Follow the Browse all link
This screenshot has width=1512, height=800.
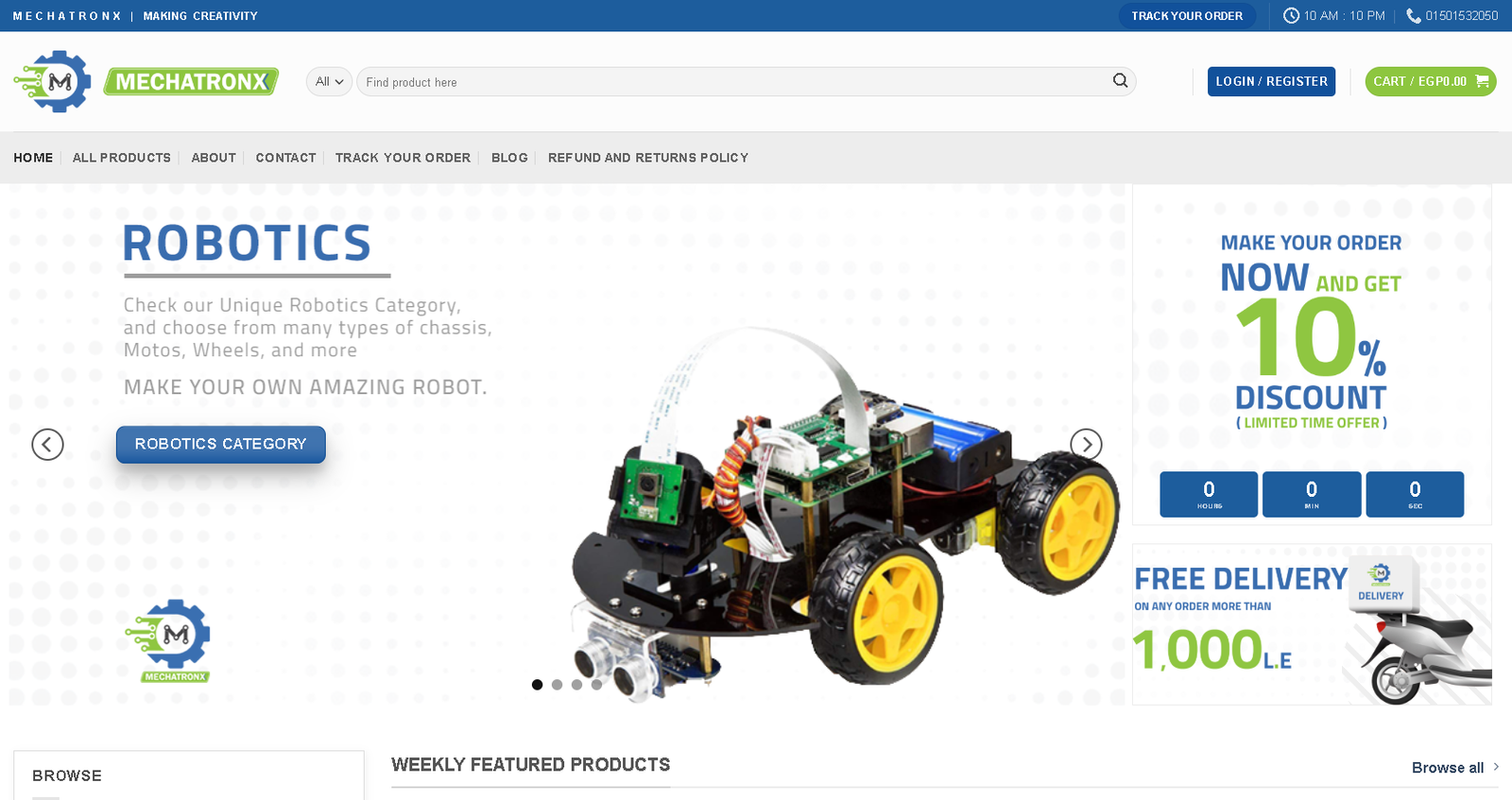point(1455,768)
